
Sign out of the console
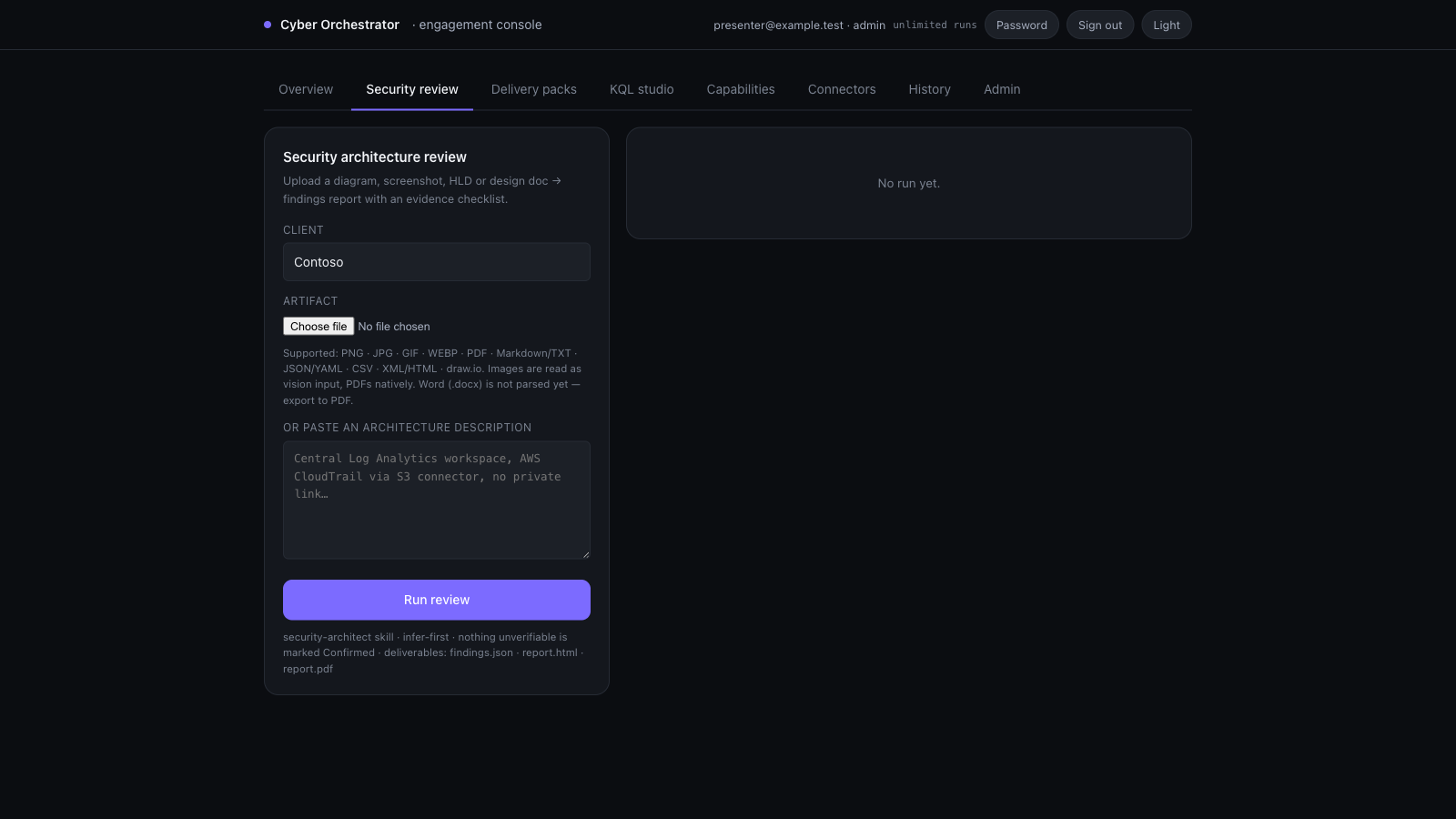[x=1100, y=25]
